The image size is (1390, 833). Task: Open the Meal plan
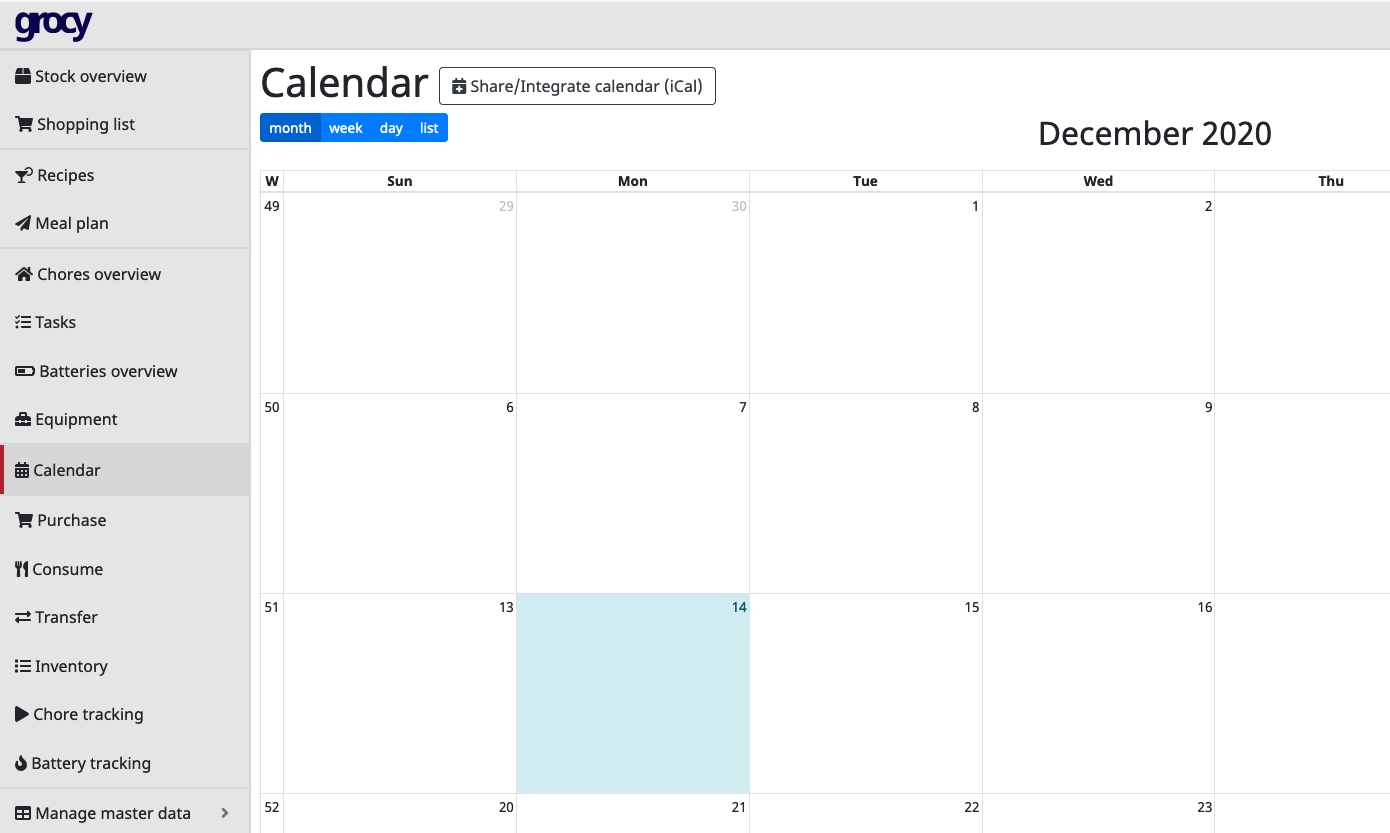71,223
